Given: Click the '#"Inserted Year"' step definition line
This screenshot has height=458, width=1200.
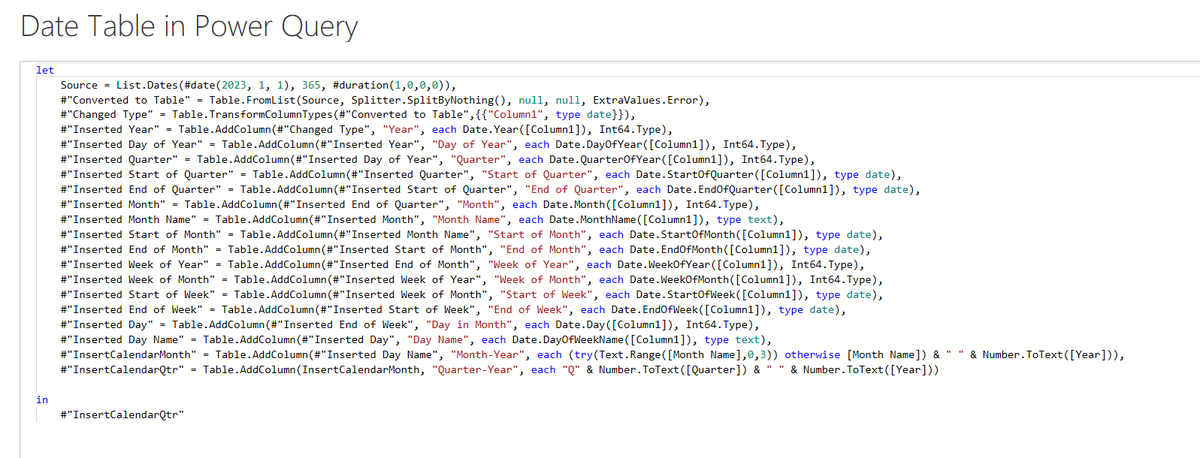Looking at the screenshot, I should click(369, 130).
